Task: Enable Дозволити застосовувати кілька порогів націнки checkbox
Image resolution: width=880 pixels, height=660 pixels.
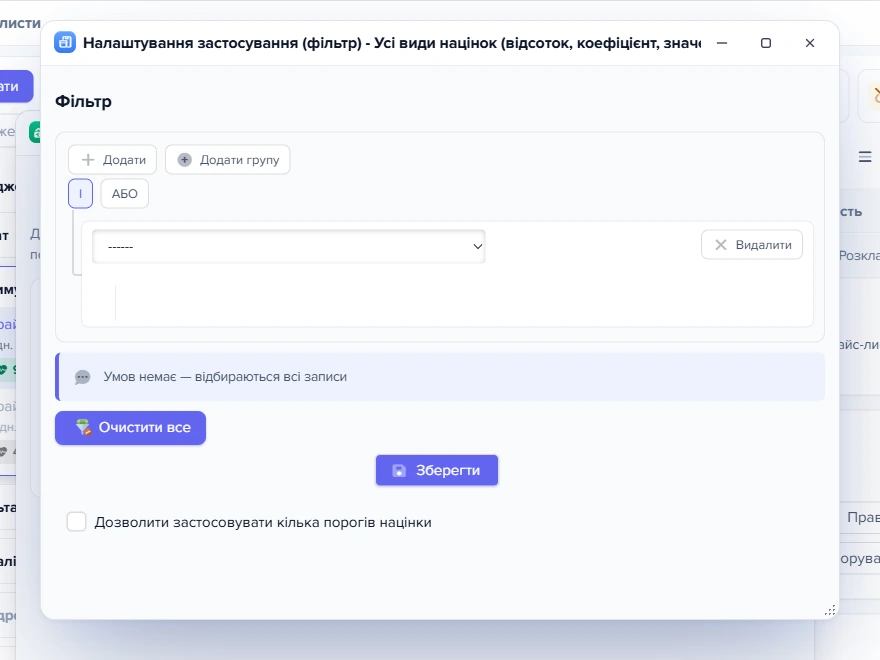Action: 76,521
